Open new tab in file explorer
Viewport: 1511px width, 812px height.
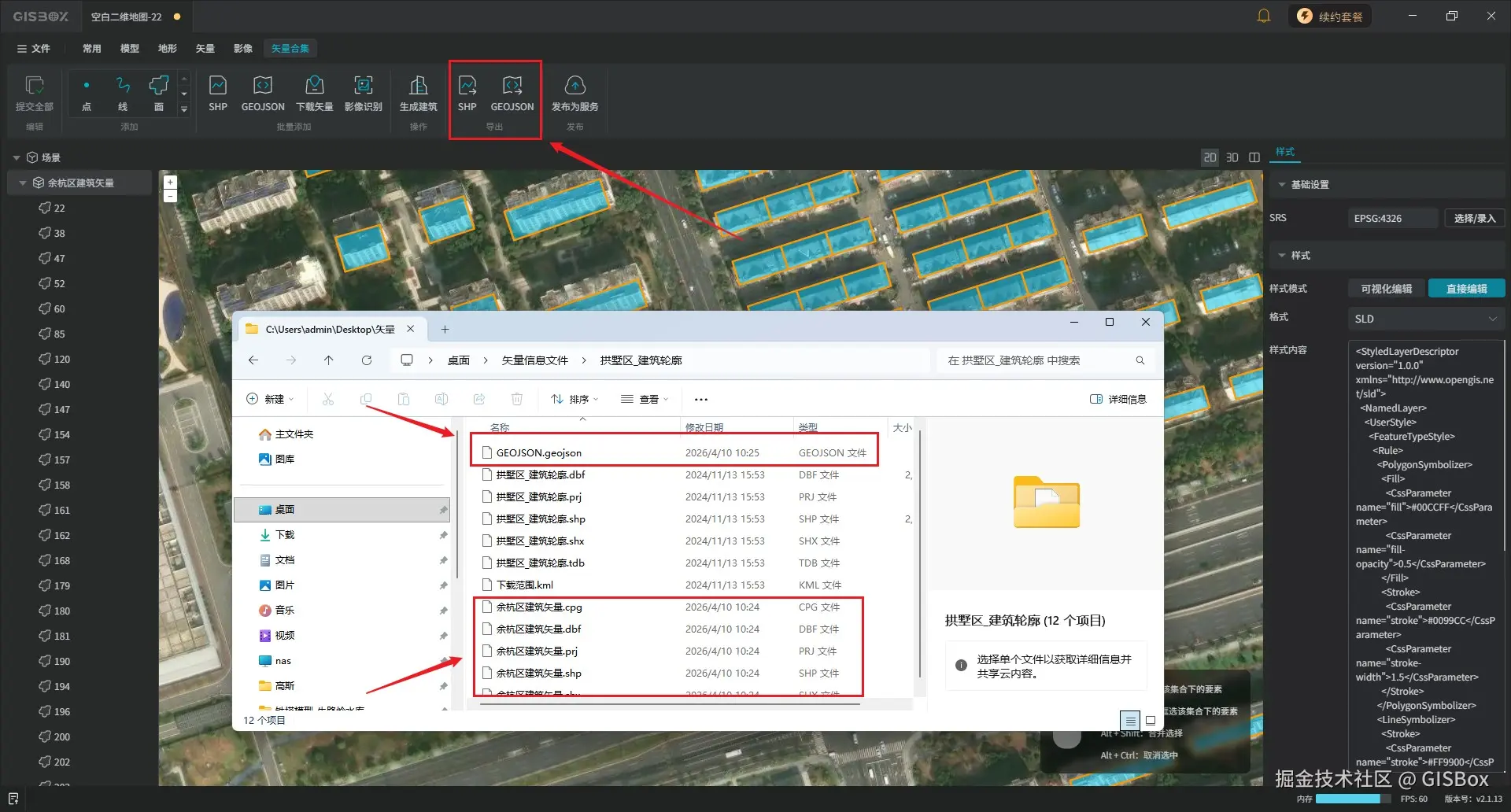click(445, 330)
